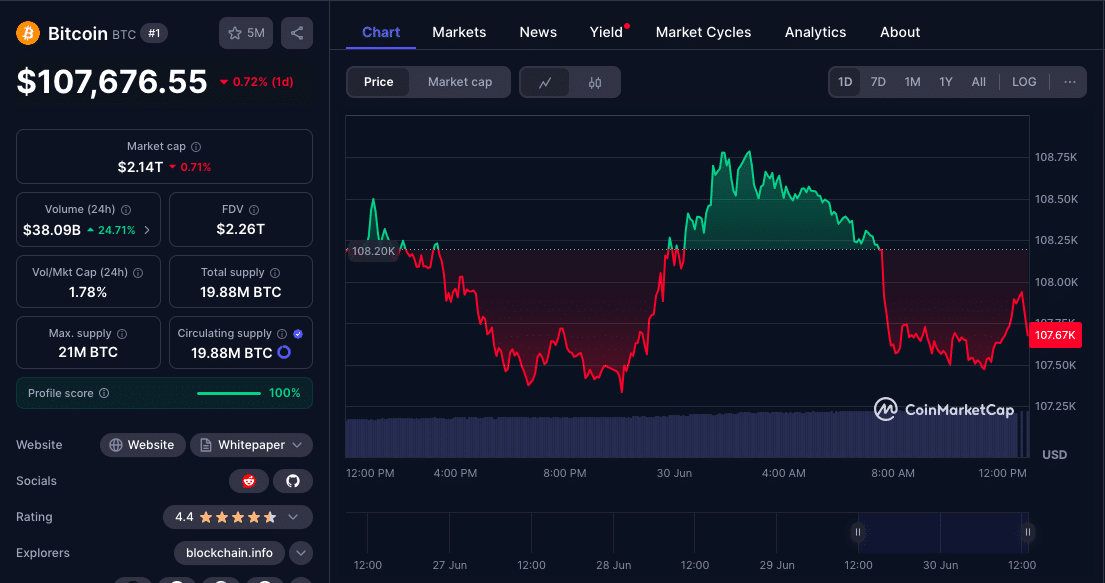Click Total supply info icon
Screen dimensions: 1105x583
tap(275, 272)
